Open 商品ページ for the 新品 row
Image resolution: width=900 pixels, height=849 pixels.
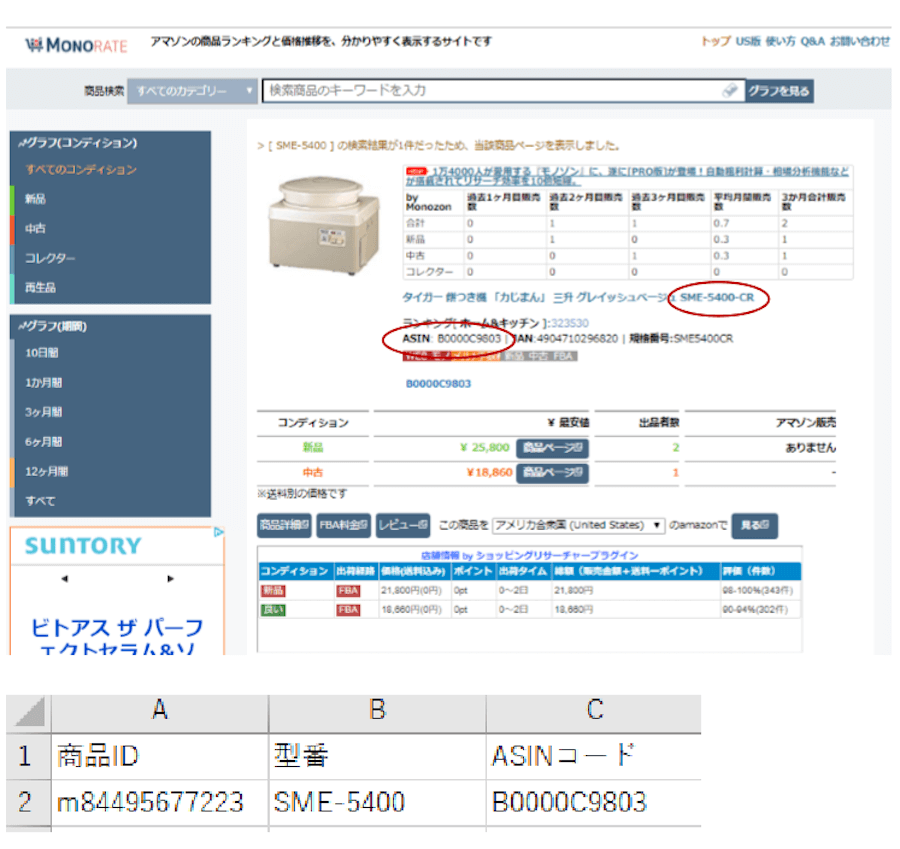point(552,448)
